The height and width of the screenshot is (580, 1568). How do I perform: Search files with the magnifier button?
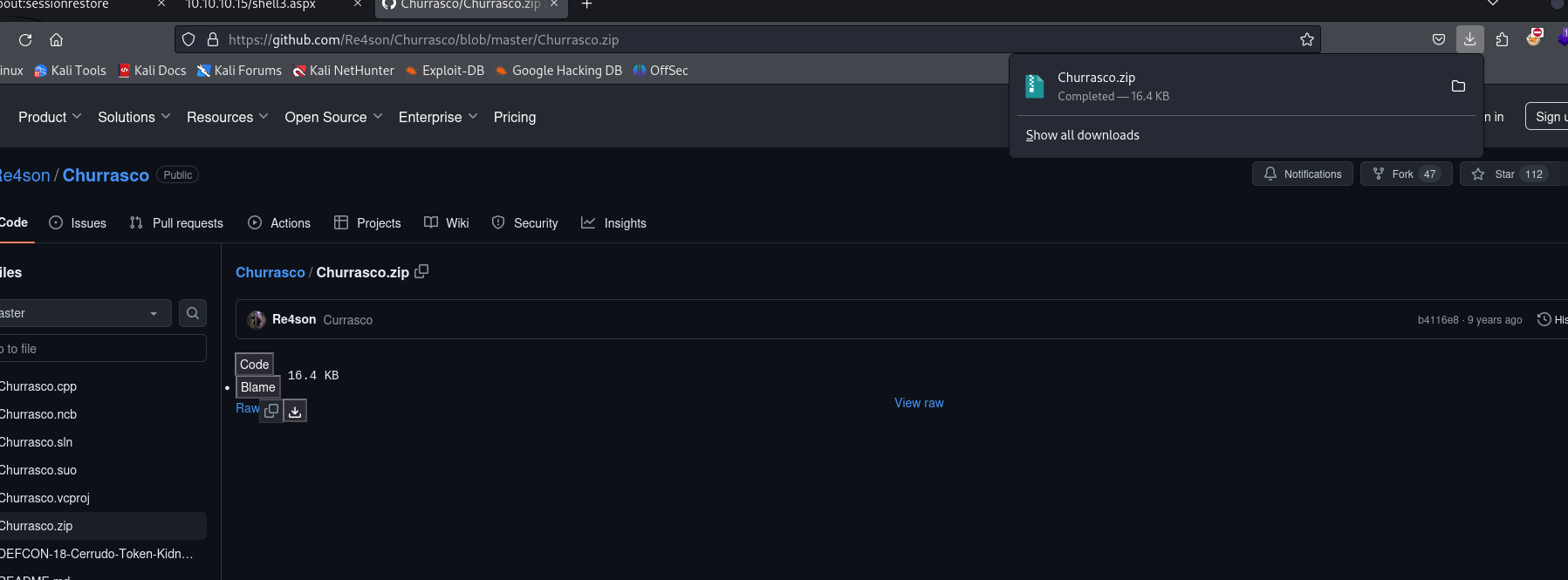(x=193, y=313)
